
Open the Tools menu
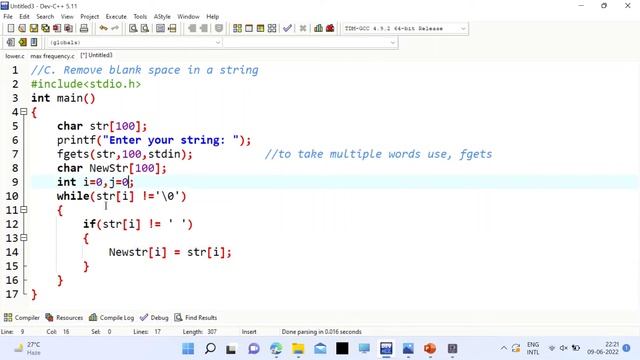pyautogui.click(x=140, y=17)
